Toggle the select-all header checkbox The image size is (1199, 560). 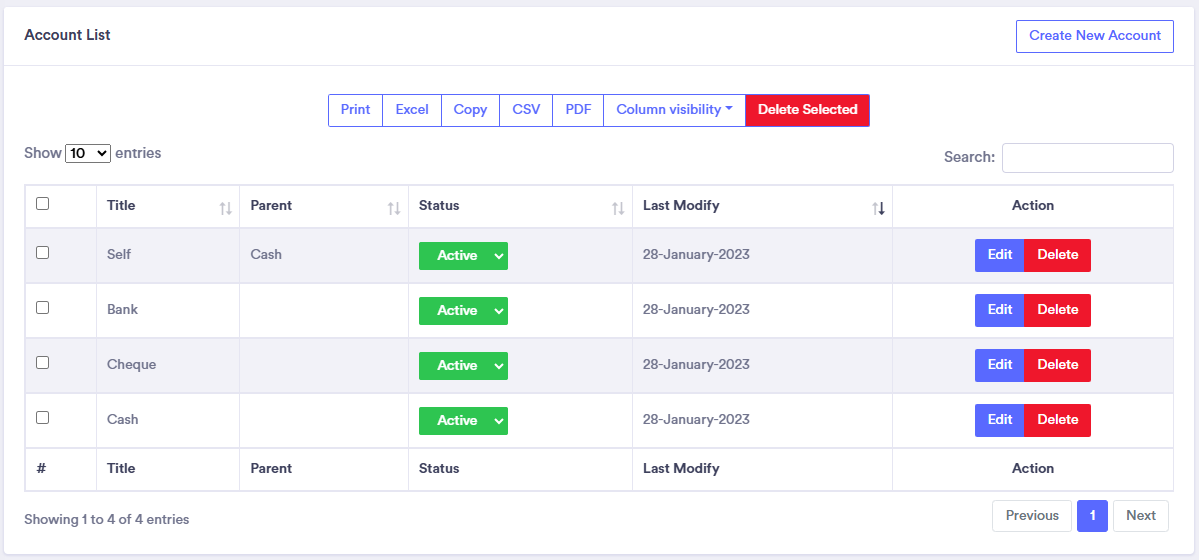42,204
